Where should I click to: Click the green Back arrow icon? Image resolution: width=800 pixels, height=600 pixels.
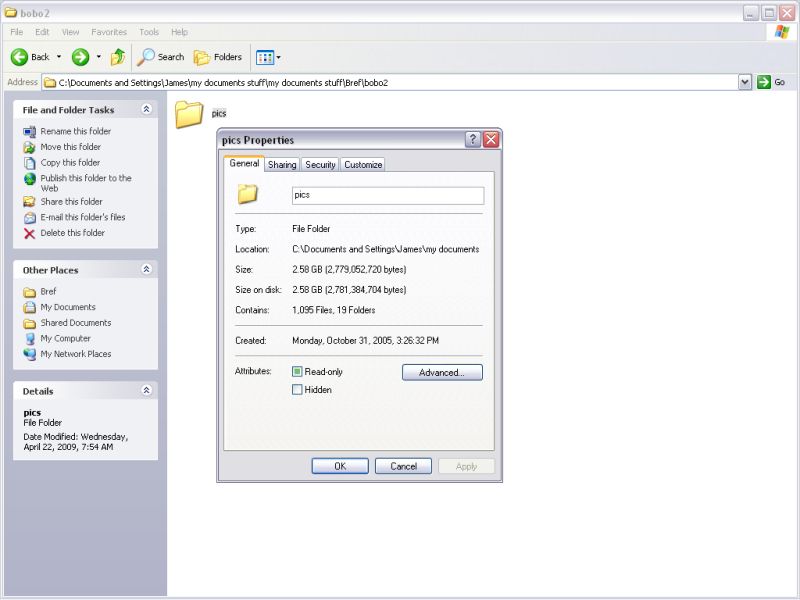click(19, 57)
